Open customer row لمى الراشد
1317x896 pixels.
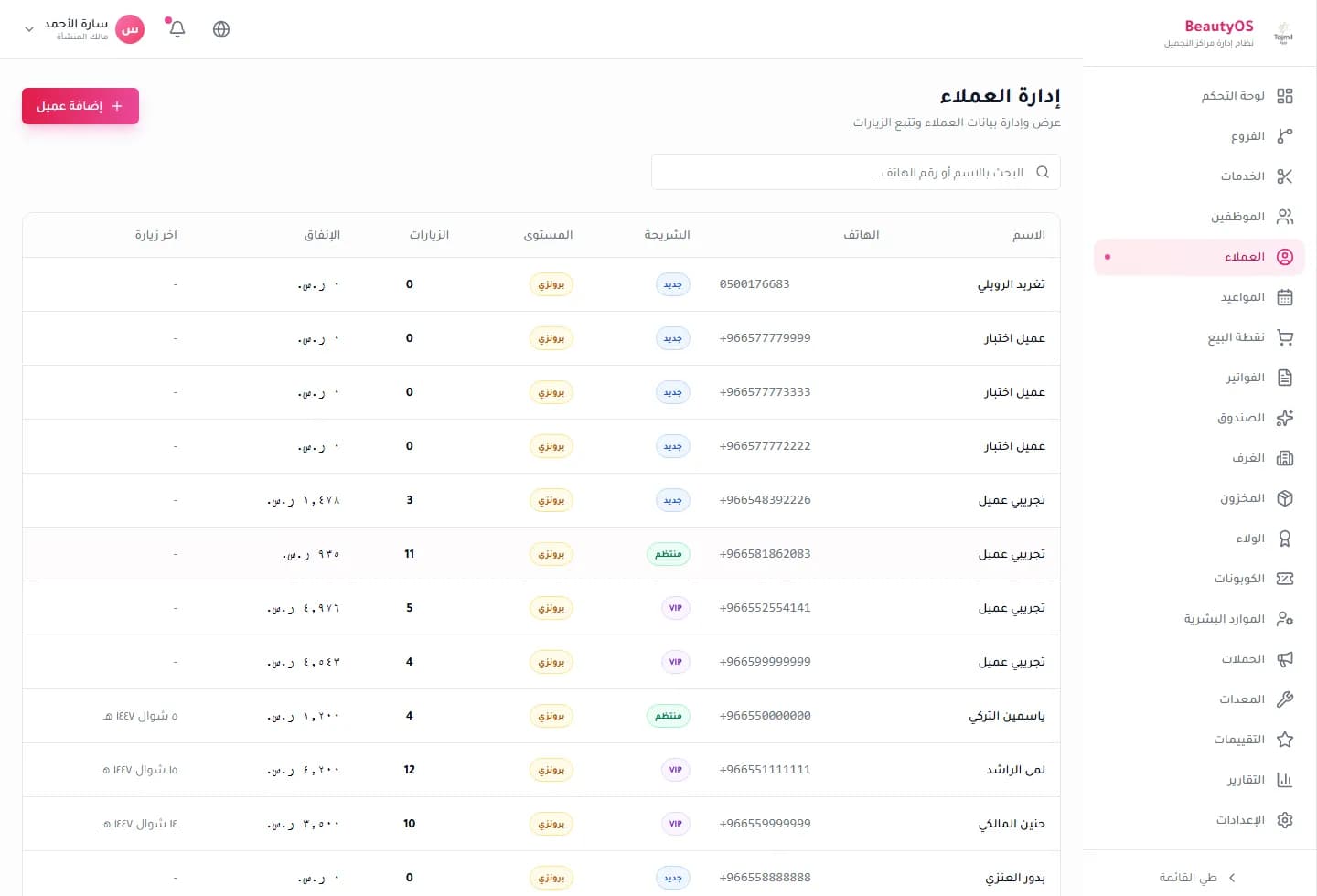coord(541,770)
